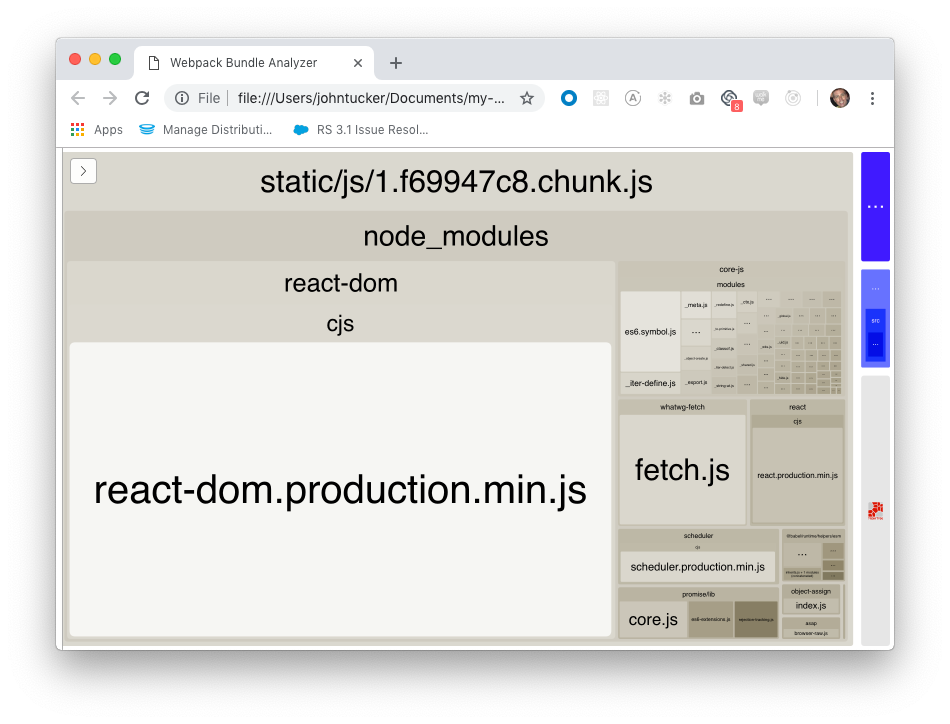The width and height of the screenshot is (950, 724).
Task: Select the asap group label
Action: tap(811, 623)
